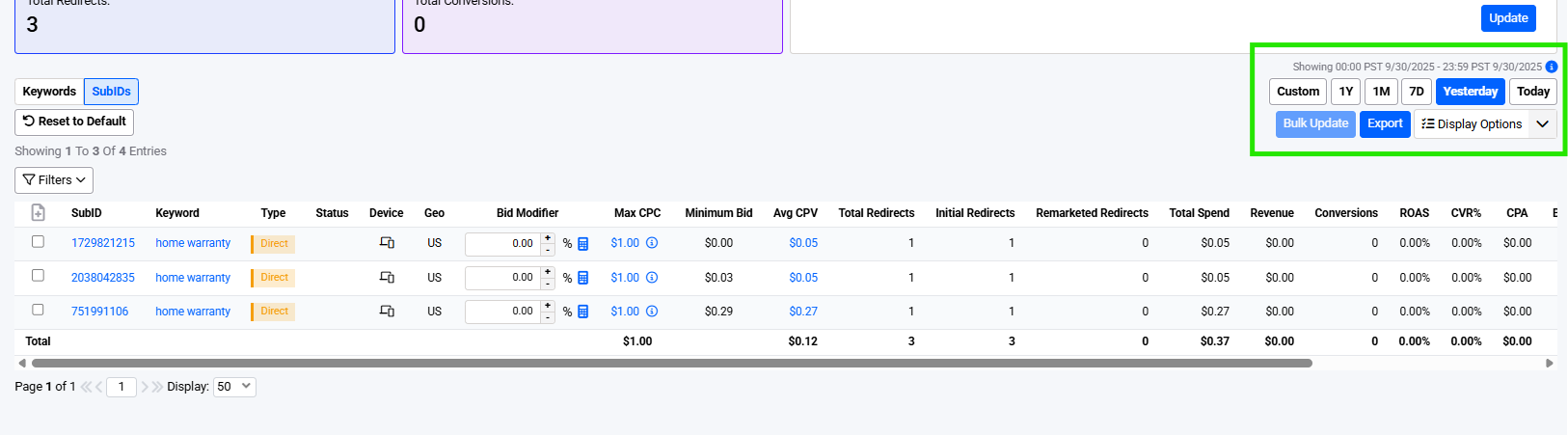Select the 7D date range
Image resolution: width=1568 pixels, height=435 pixels.
pyautogui.click(x=1416, y=92)
